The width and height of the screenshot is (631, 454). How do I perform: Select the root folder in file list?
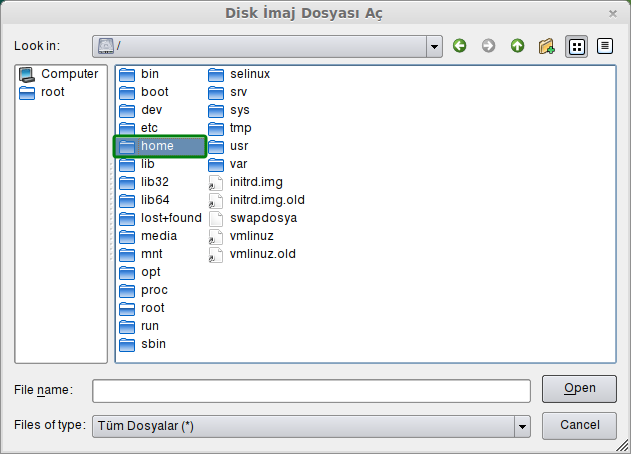click(x=142, y=308)
